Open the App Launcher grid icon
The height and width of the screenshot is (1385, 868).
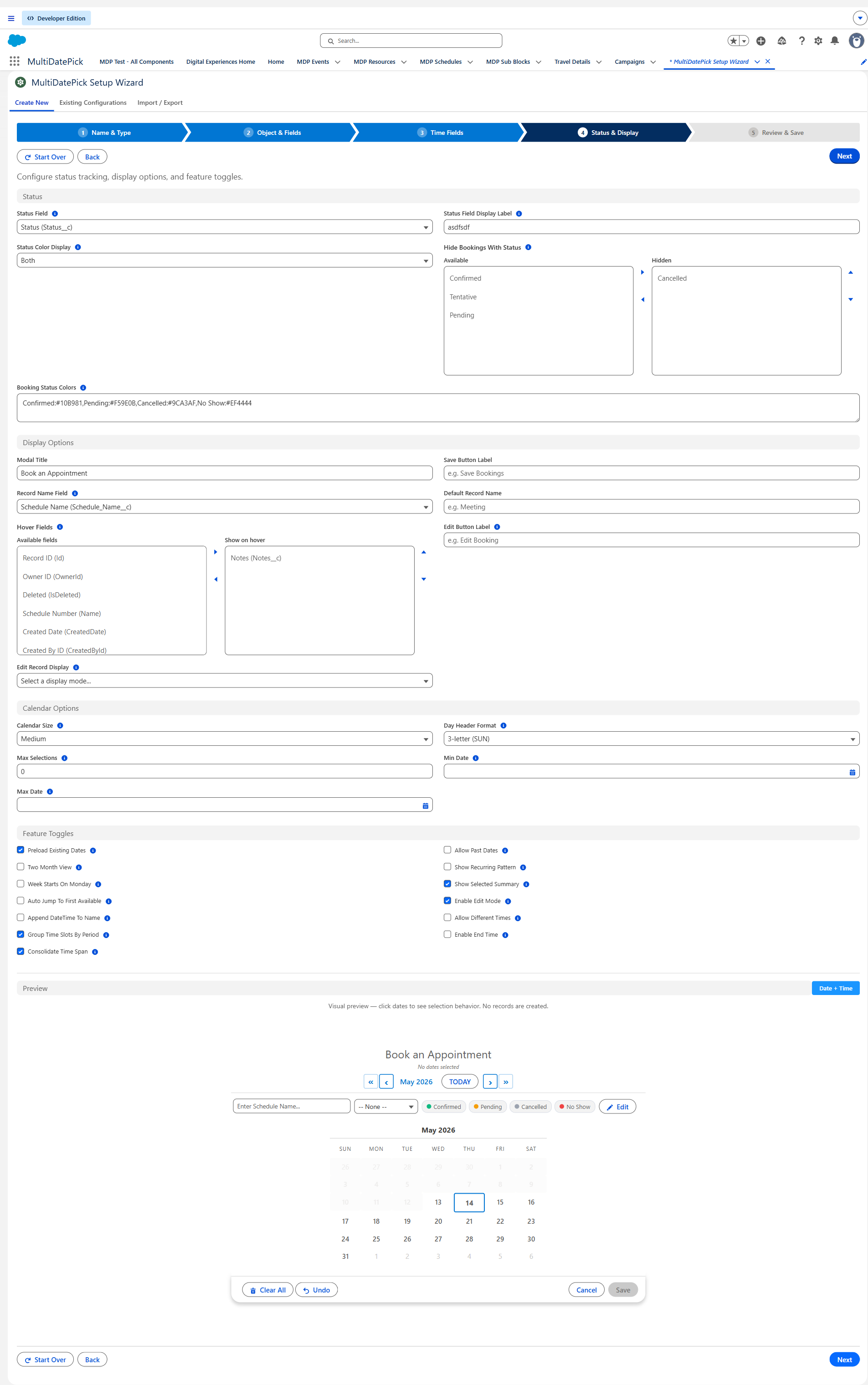(14, 62)
